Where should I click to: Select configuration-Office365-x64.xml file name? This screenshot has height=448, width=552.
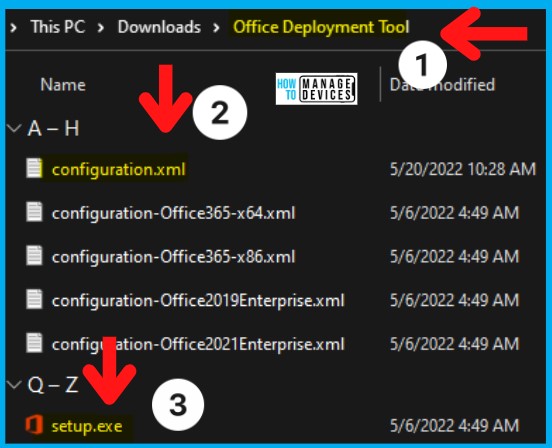tap(173, 213)
